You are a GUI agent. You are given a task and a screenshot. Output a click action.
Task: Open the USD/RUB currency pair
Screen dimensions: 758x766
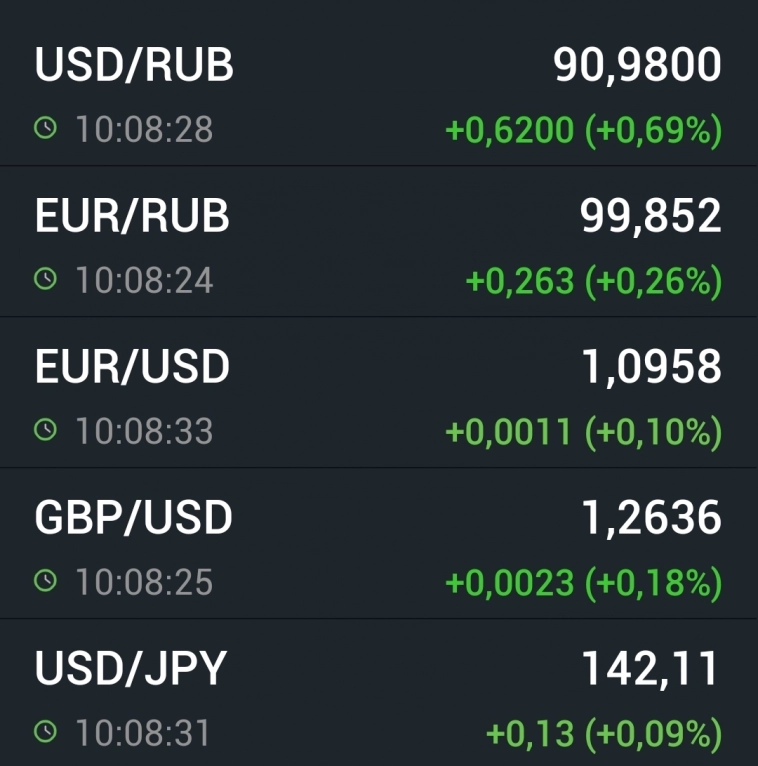(134, 66)
